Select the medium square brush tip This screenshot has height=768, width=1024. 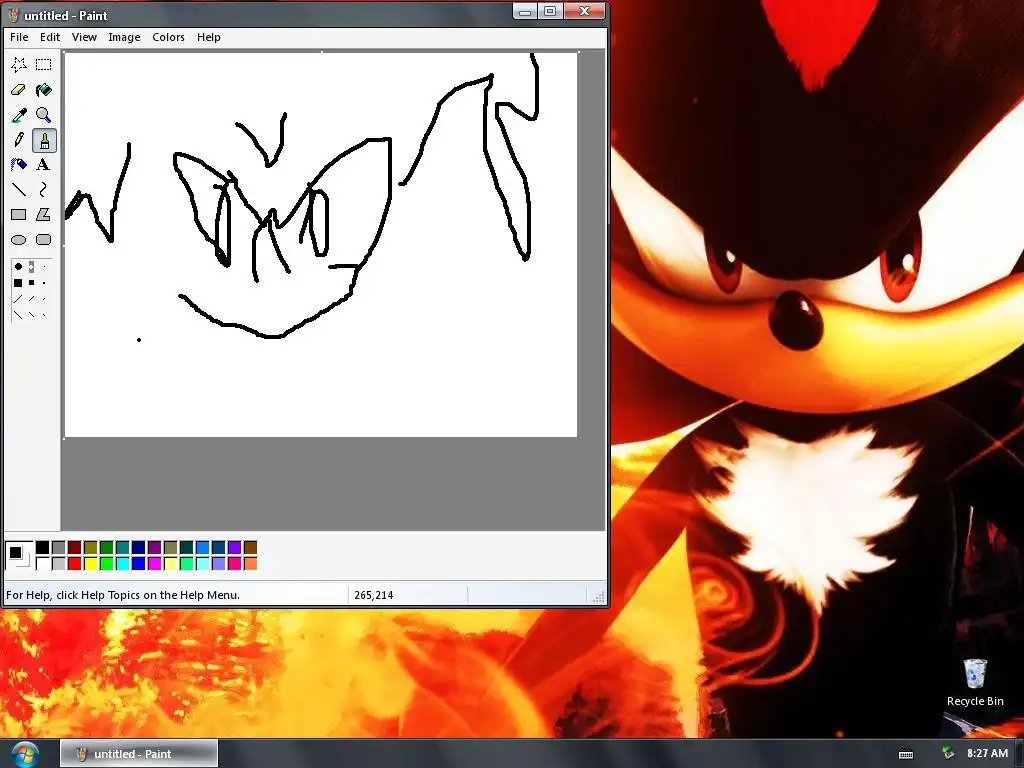[31, 283]
